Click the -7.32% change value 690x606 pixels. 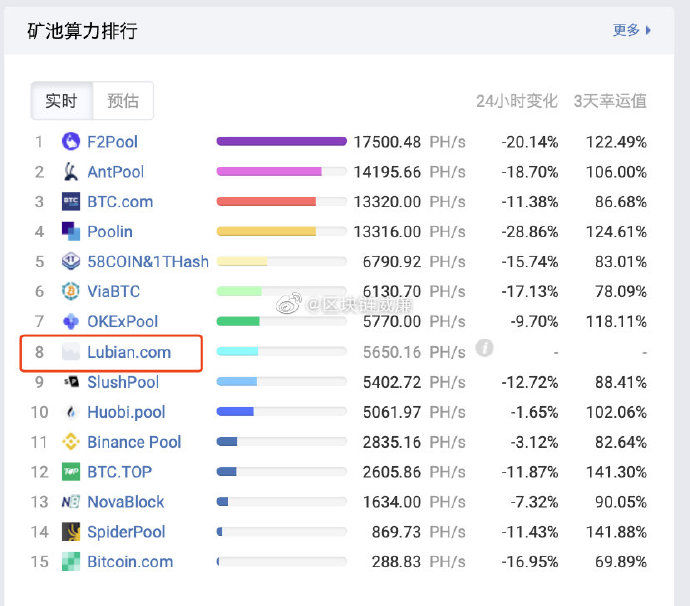pyautogui.click(x=534, y=502)
